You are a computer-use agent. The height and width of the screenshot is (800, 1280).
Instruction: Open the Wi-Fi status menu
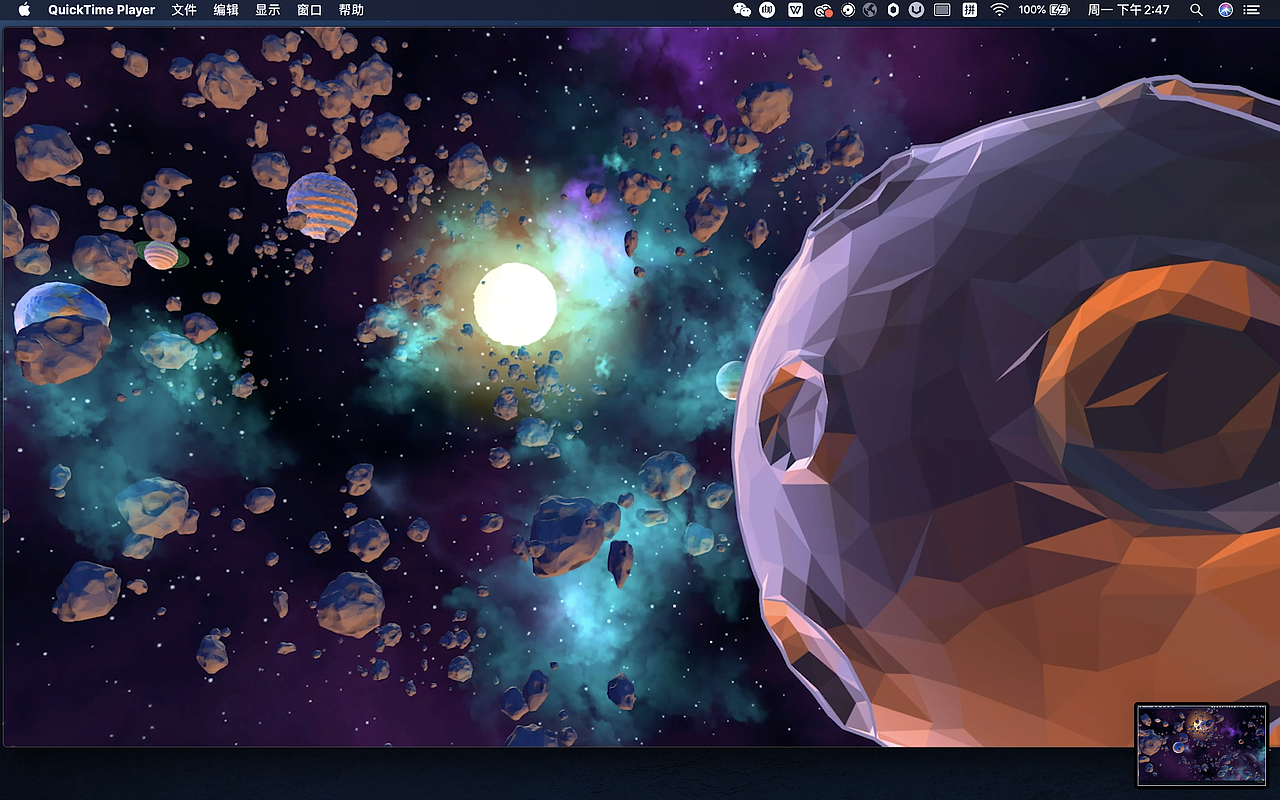point(999,10)
